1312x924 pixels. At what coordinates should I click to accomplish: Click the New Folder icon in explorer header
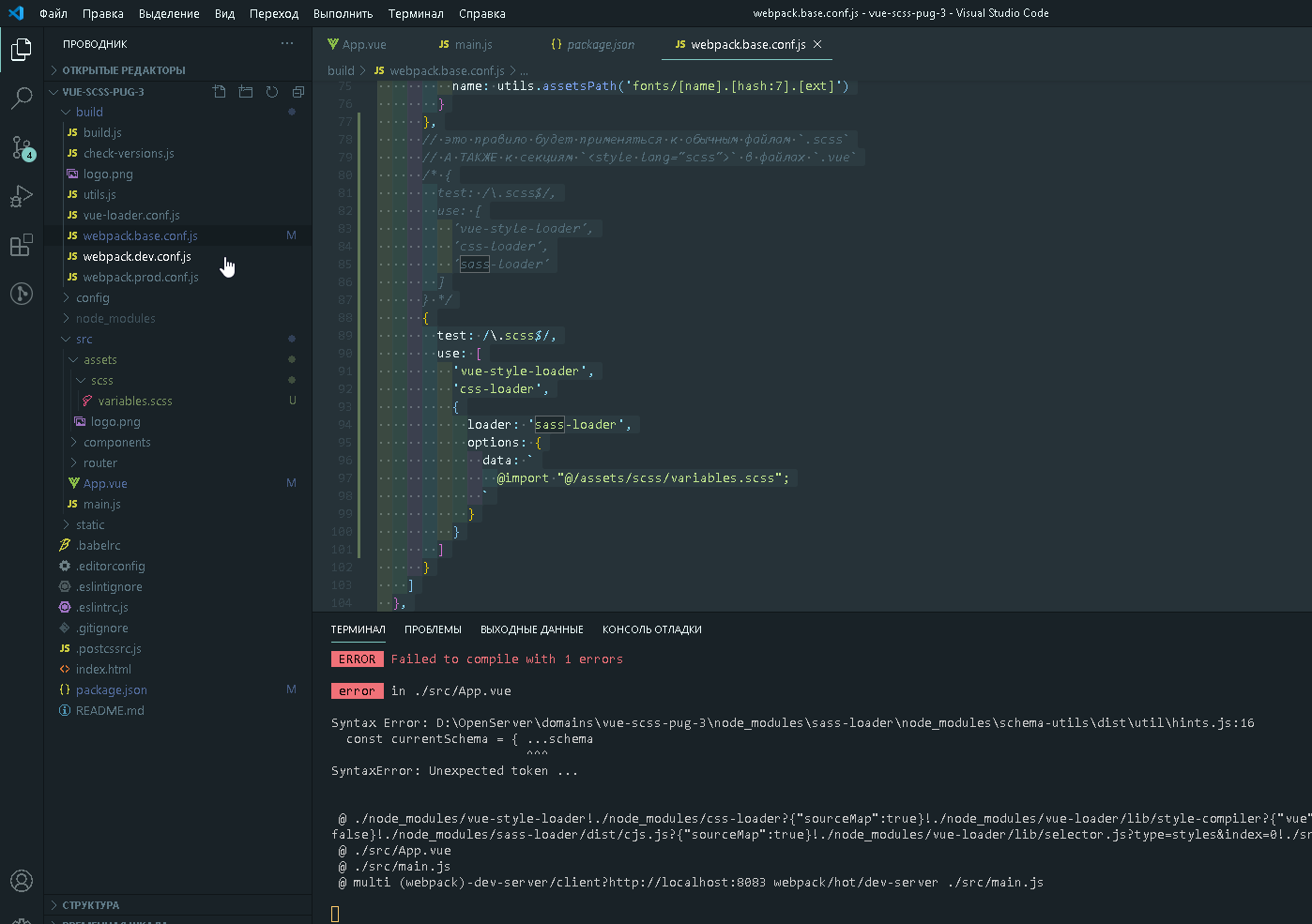tap(246, 92)
